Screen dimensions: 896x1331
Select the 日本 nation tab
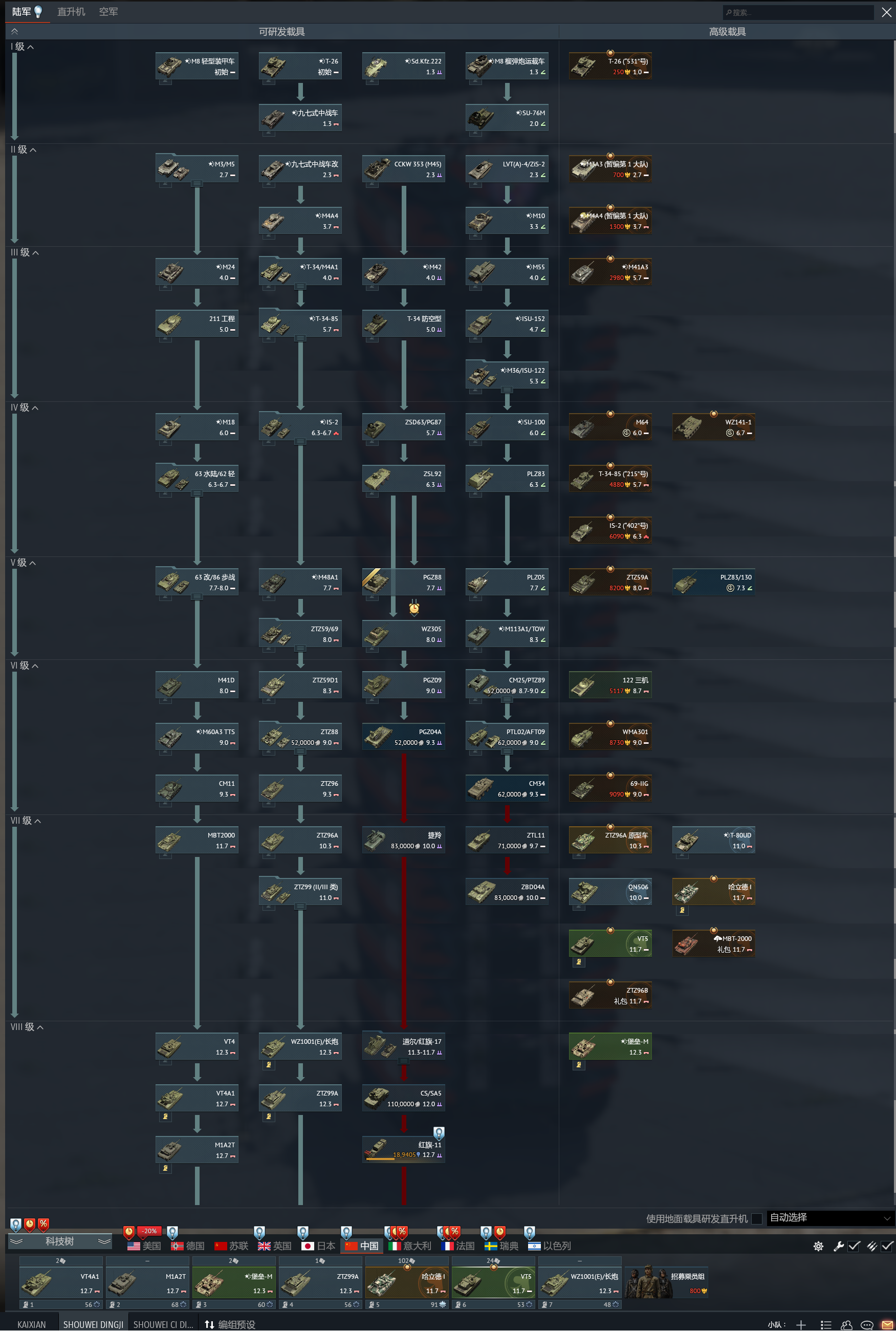click(318, 1246)
